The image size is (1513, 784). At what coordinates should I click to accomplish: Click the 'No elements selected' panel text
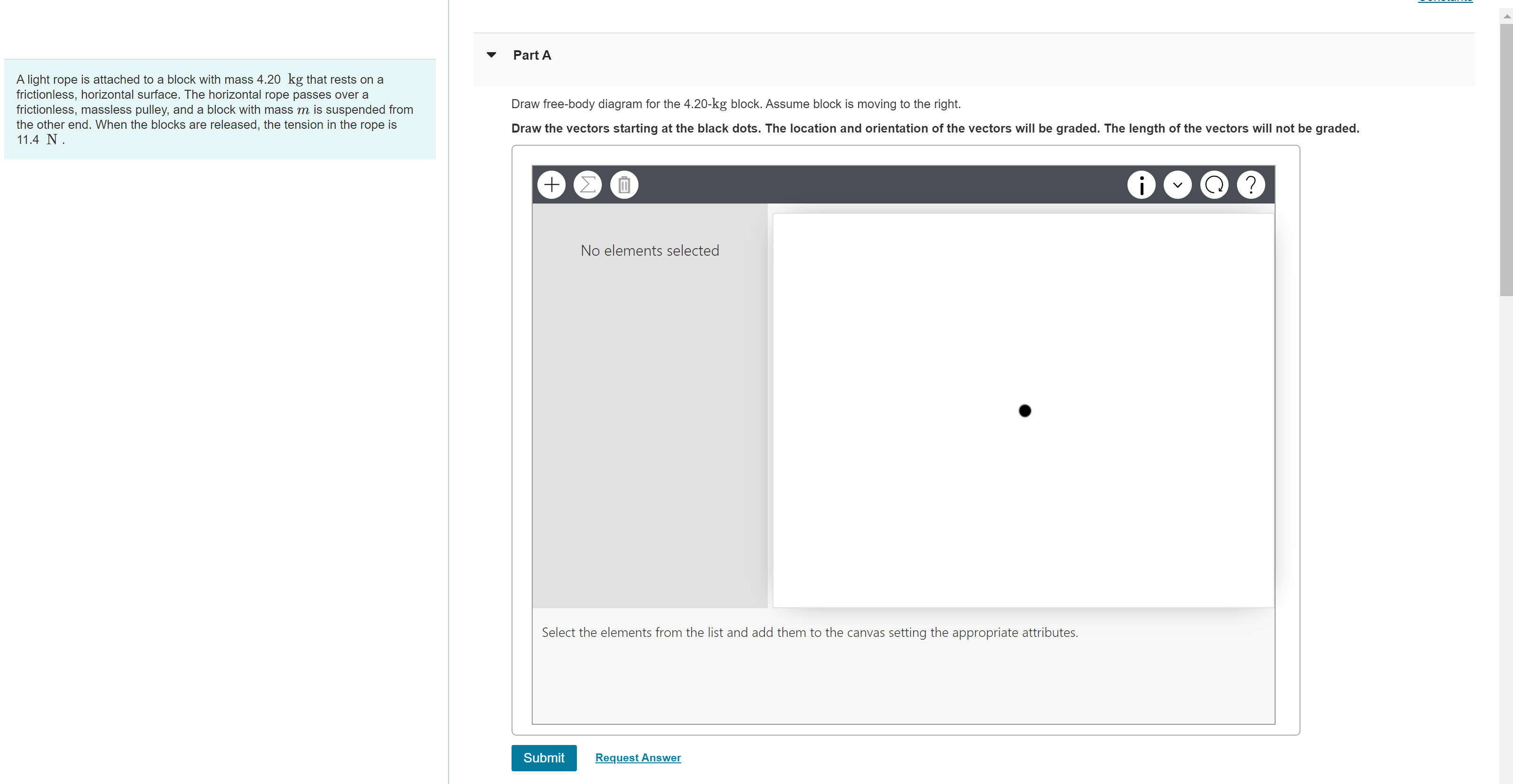[650, 251]
